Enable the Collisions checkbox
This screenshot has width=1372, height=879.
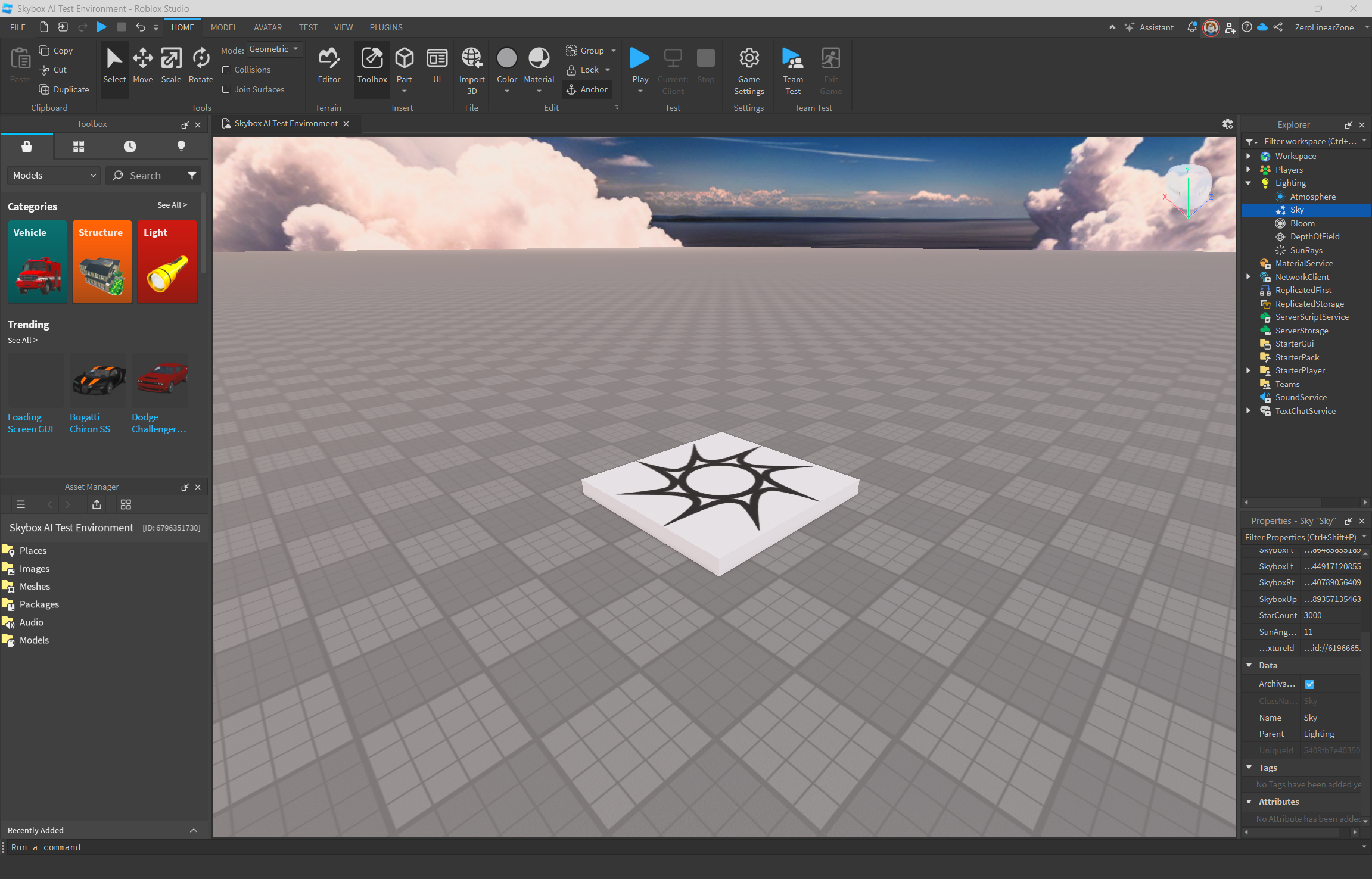[226, 70]
